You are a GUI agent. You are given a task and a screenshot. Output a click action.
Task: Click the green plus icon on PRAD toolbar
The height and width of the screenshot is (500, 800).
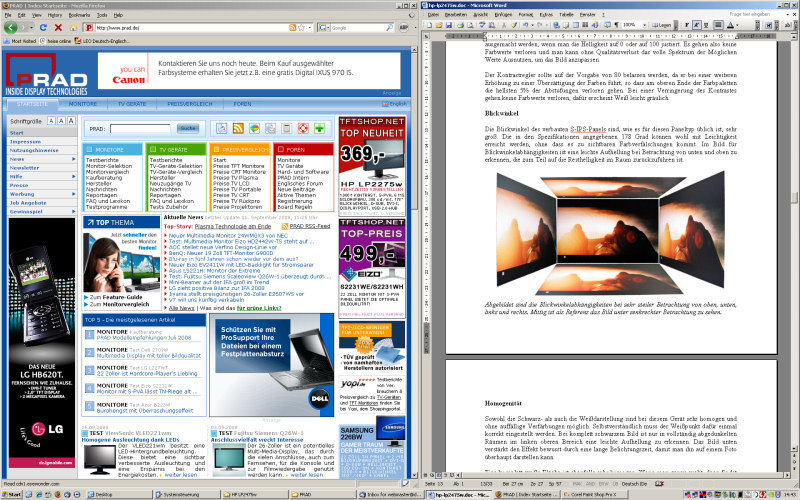319,129
